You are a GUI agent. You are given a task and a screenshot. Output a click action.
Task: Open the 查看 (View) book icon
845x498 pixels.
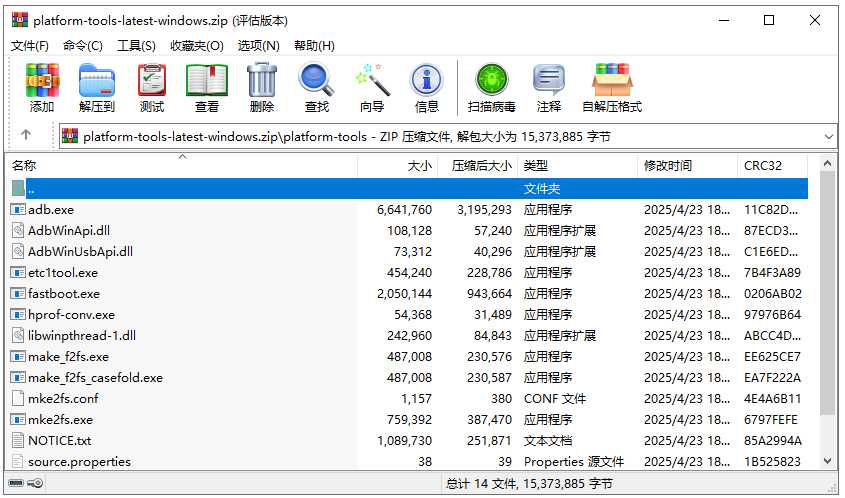point(207,87)
